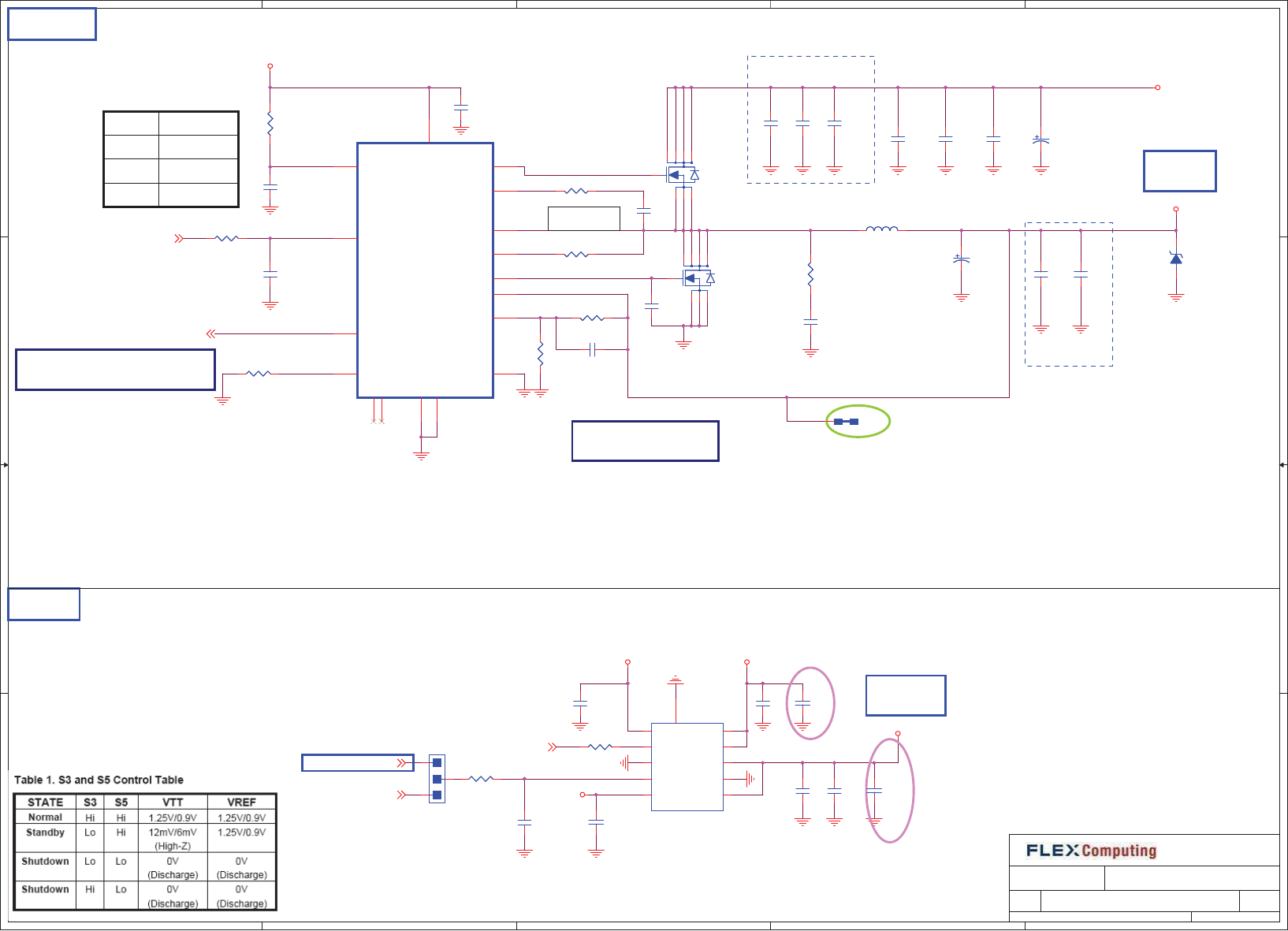
Task: Click the 'Normal' state cell
Action: point(45,817)
